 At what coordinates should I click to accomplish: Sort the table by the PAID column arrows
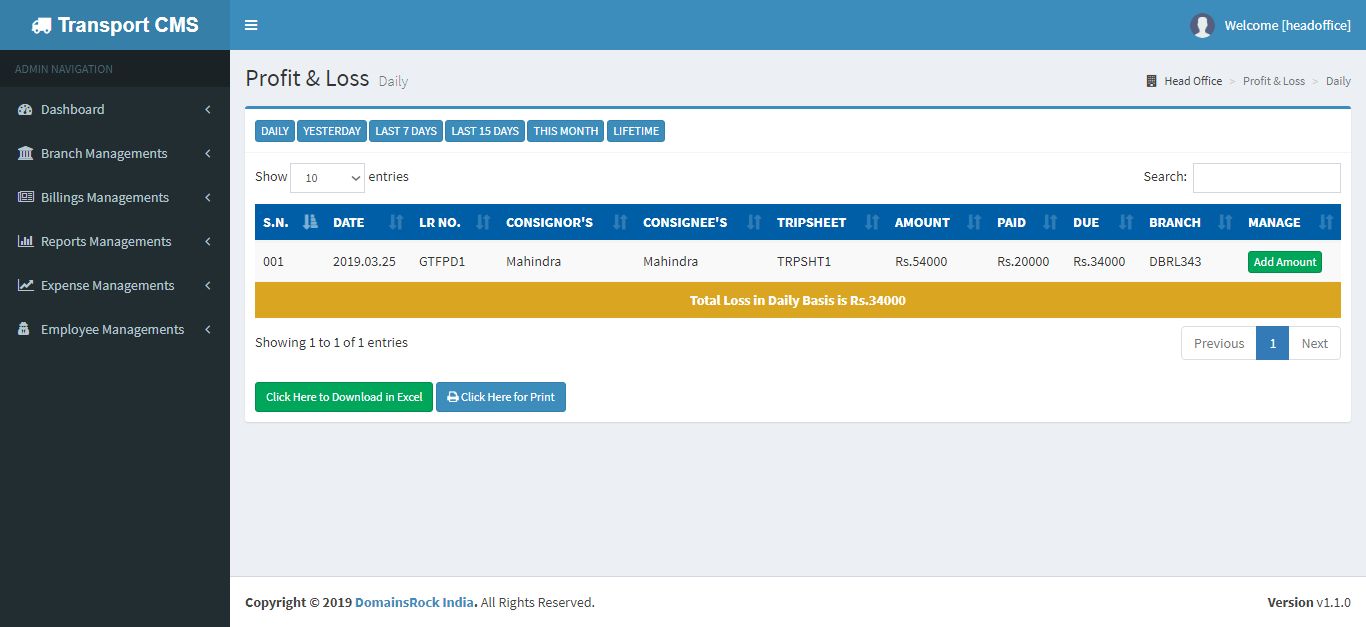(1050, 222)
